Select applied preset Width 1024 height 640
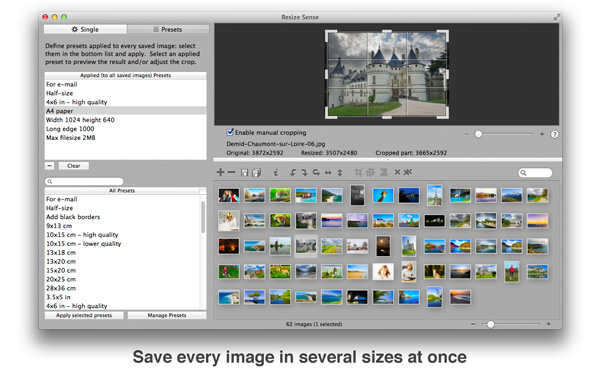 (126, 120)
